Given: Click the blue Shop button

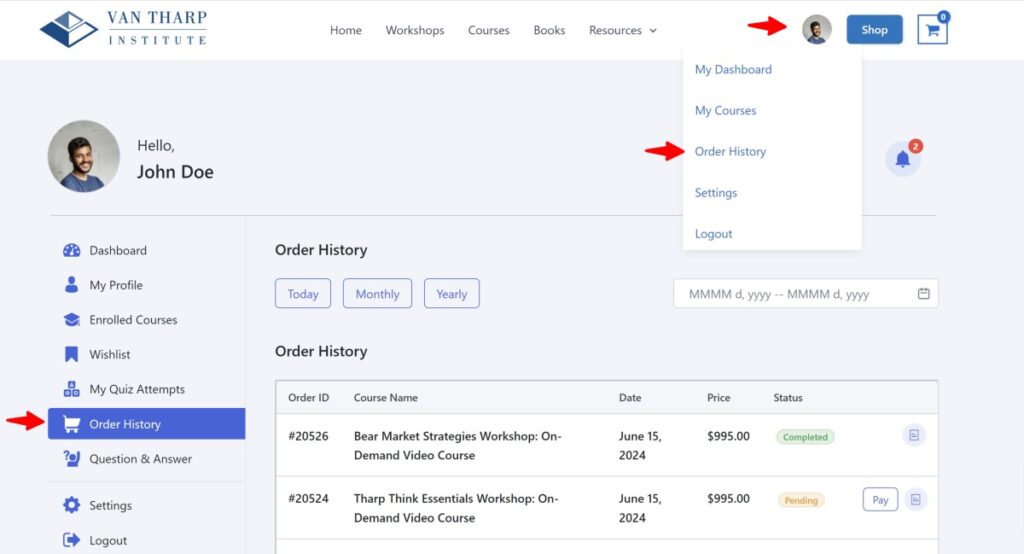Looking at the screenshot, I should pos(874,29).
